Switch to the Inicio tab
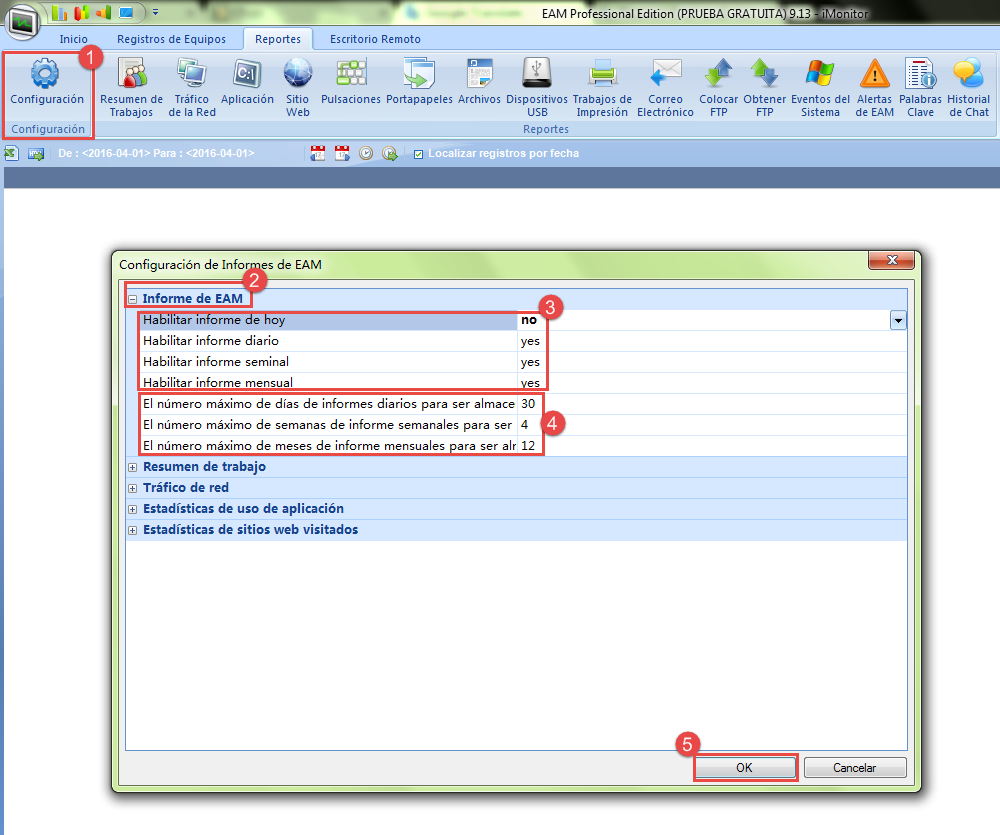This screenshot has width=1000, height=835. 73,39
